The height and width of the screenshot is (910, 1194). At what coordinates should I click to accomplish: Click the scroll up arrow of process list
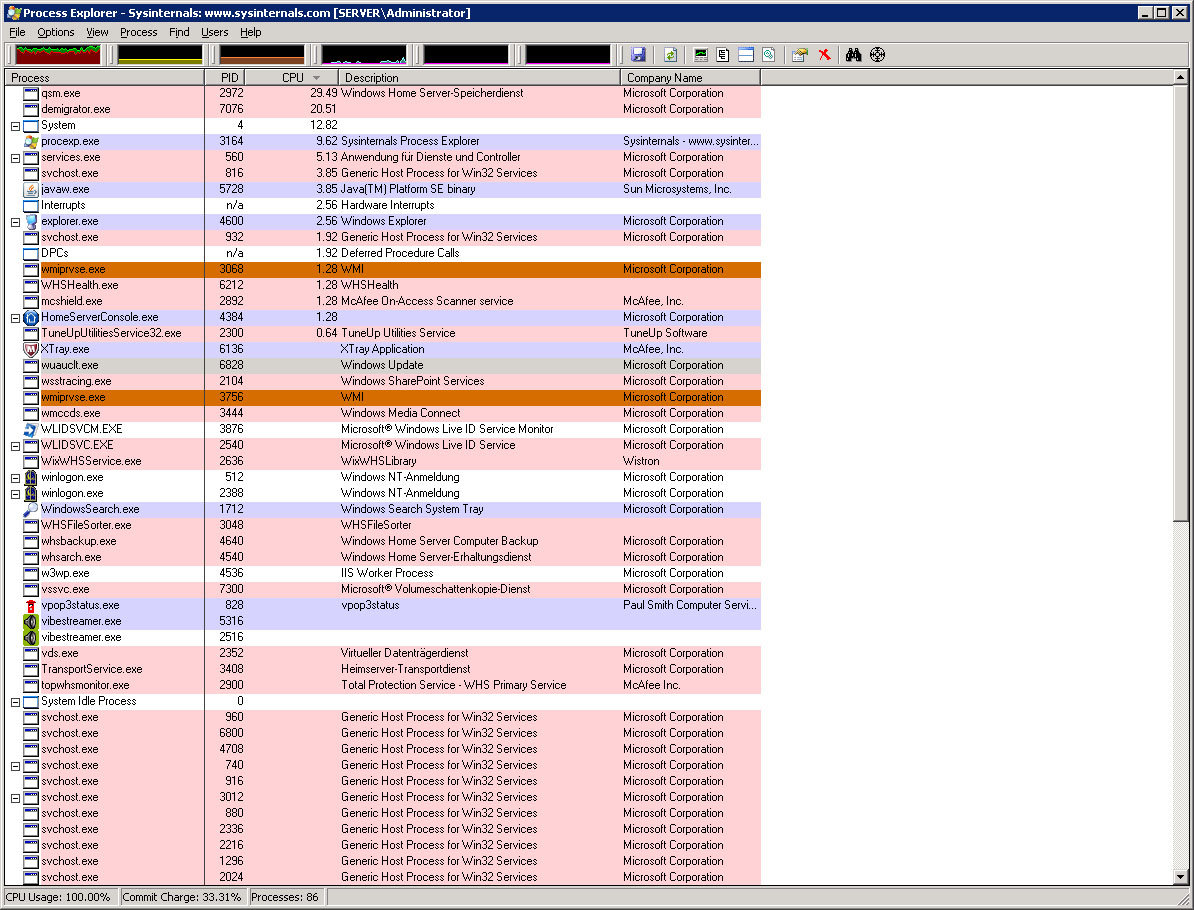[1180, 77]
